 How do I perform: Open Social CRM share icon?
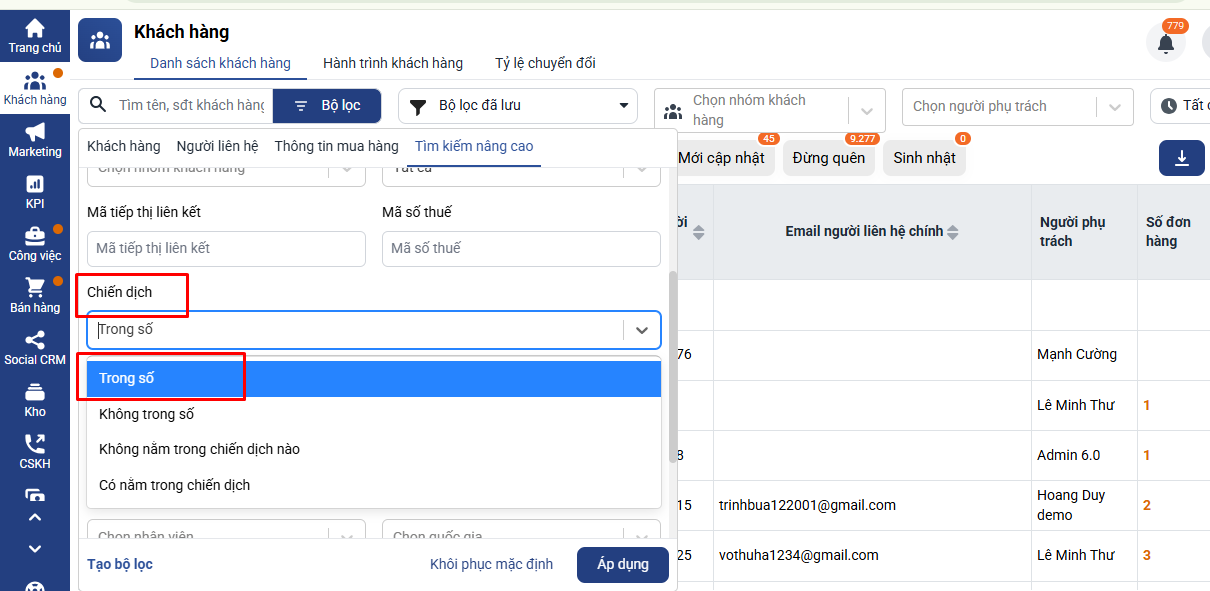point(35,340)
